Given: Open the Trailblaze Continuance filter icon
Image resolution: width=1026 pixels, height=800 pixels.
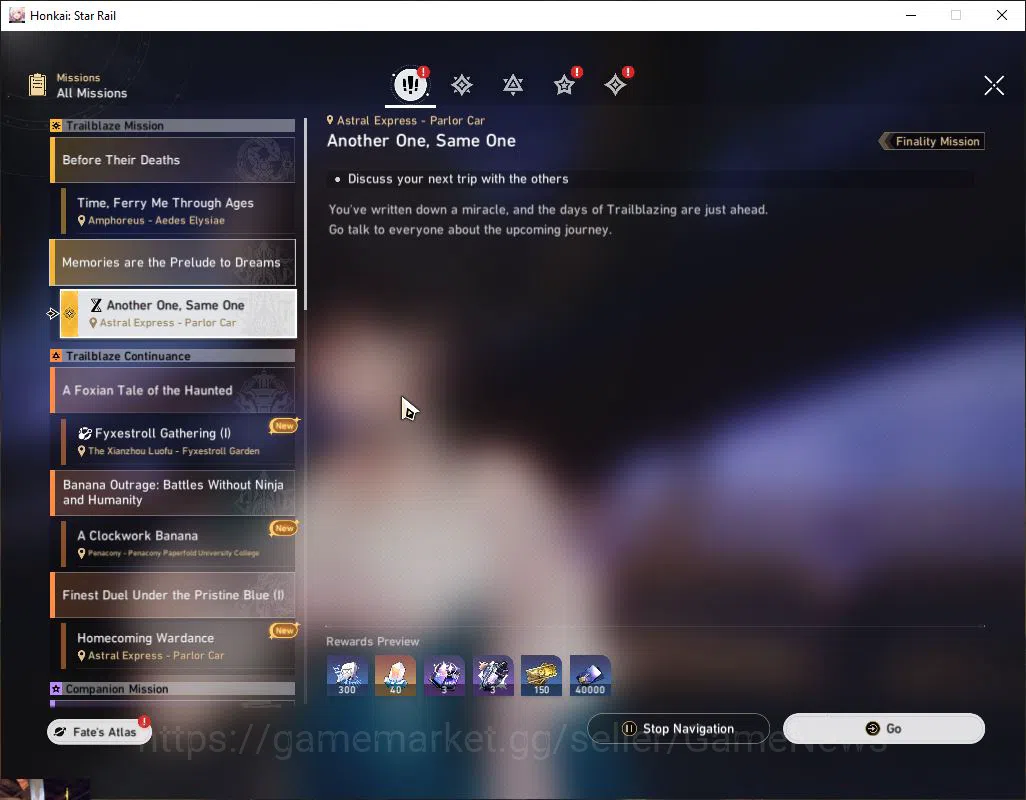Looking at the screenshot, I should click(513, 85).
